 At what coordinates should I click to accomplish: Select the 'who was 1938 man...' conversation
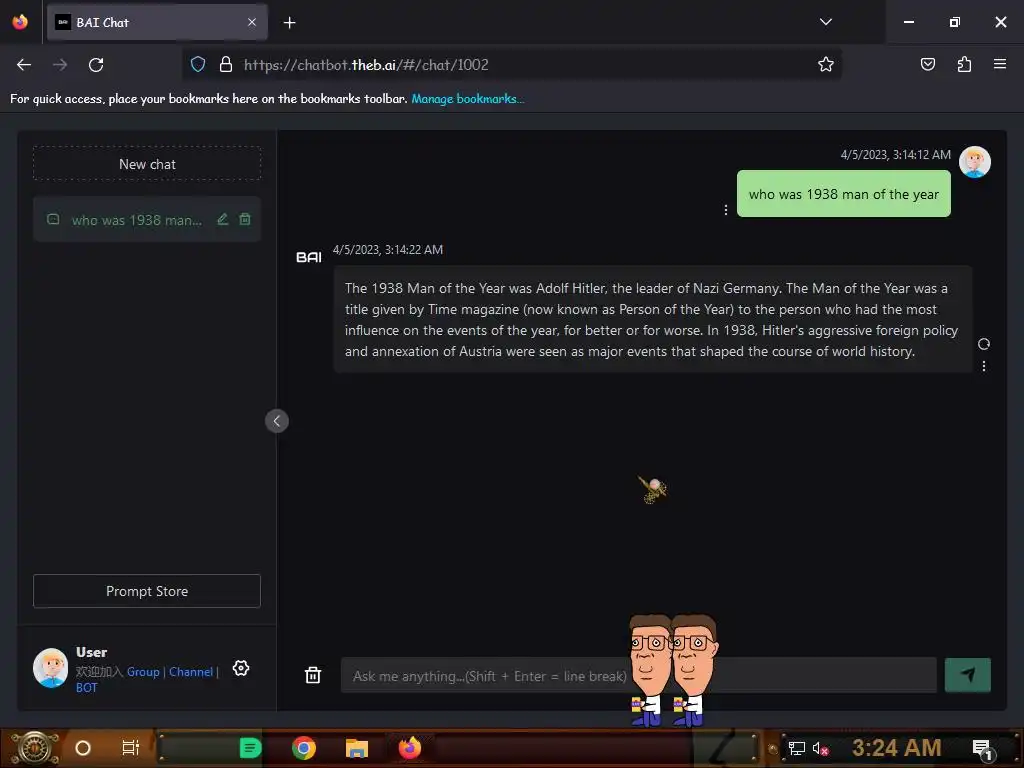click(136, 220)
